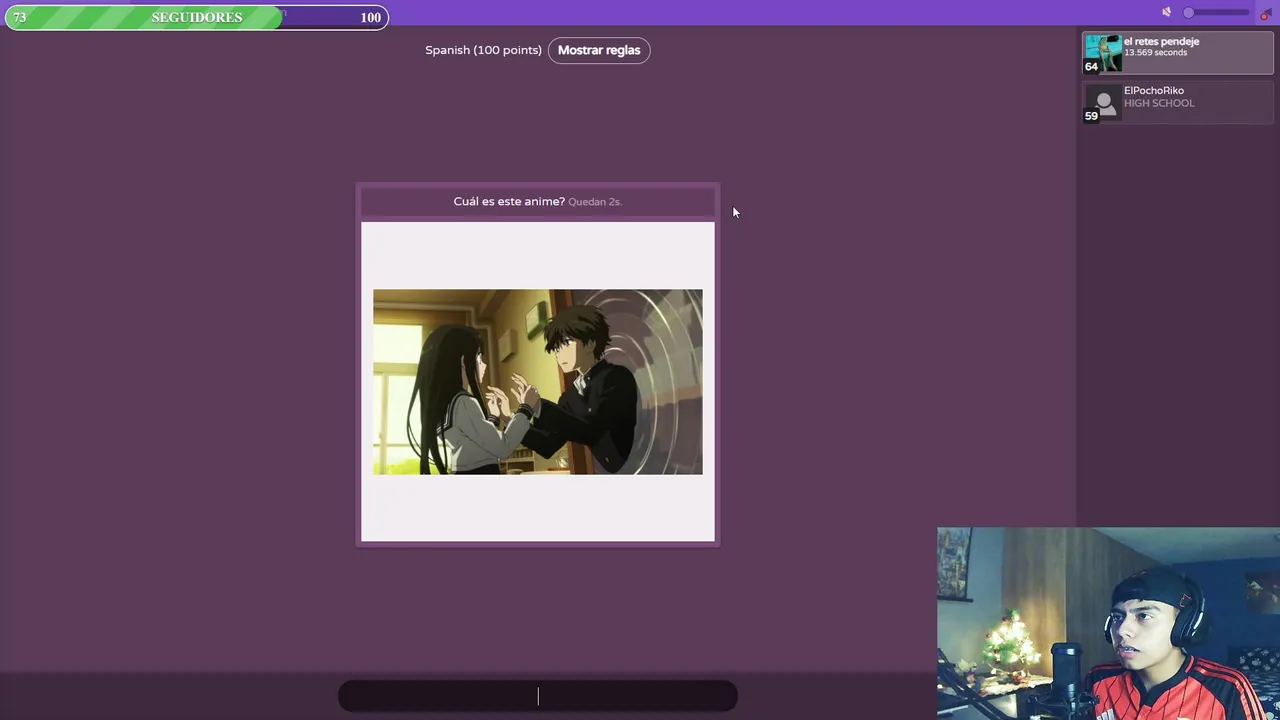Click the streamer webcam overlay
The width and height of the screenshot is (1280, 720).
[x=1108, y=624]
